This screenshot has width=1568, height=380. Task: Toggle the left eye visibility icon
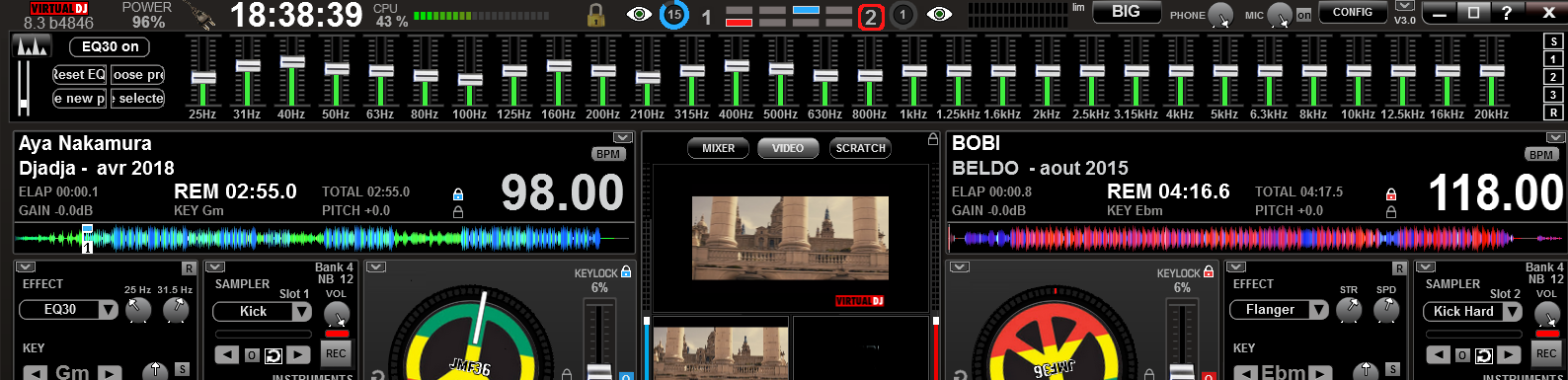[x=639, y=14]
